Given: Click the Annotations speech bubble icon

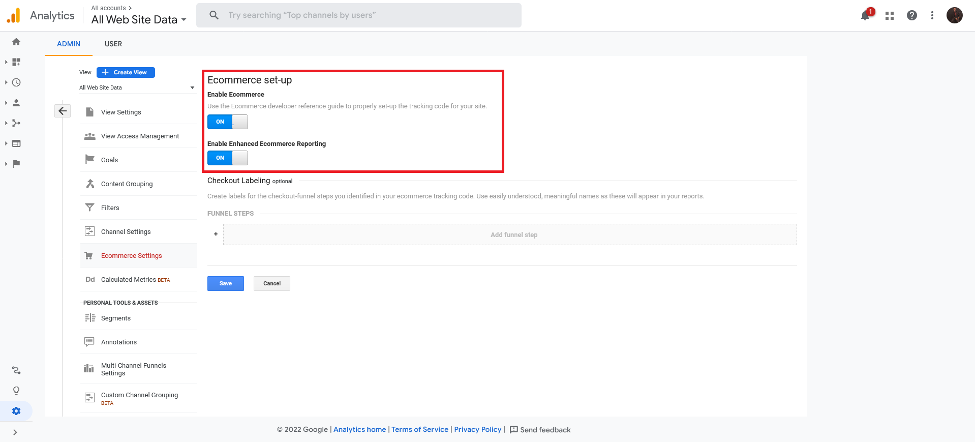Looking at the screenshot, I should pyautogui.click(x=89, y=342).
